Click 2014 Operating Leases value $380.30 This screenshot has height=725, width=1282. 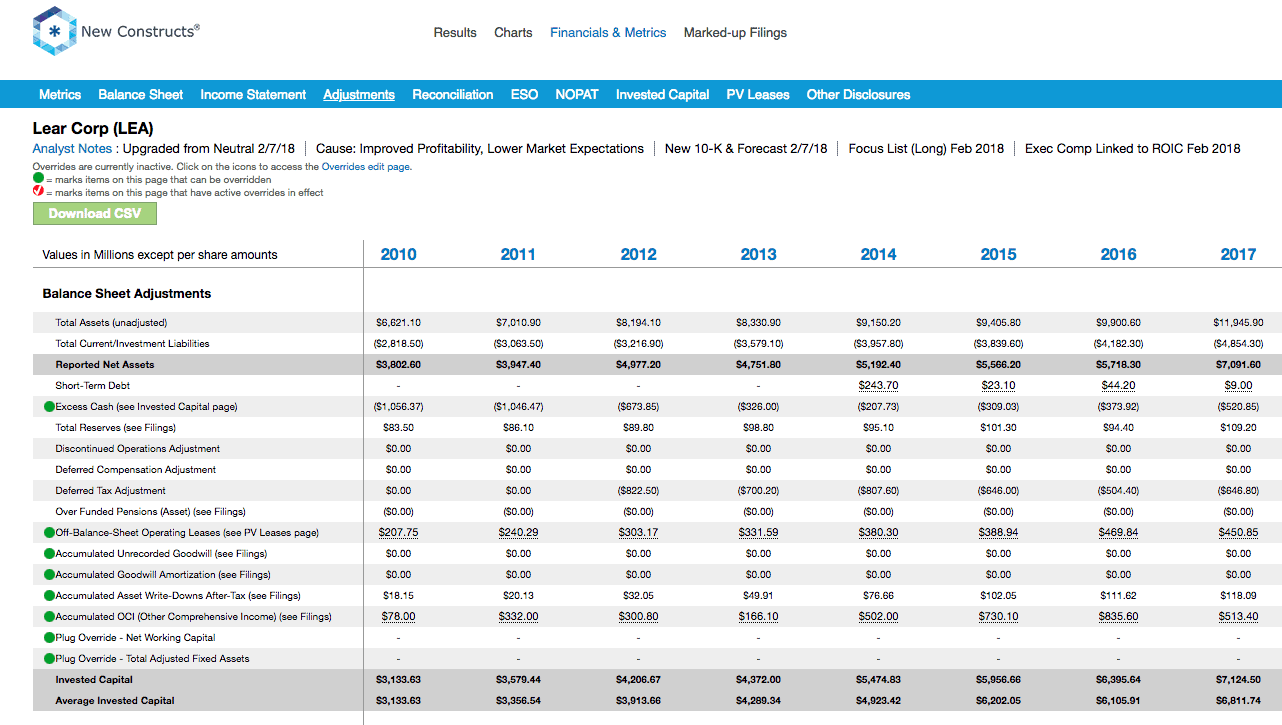(x=878, y=533)
